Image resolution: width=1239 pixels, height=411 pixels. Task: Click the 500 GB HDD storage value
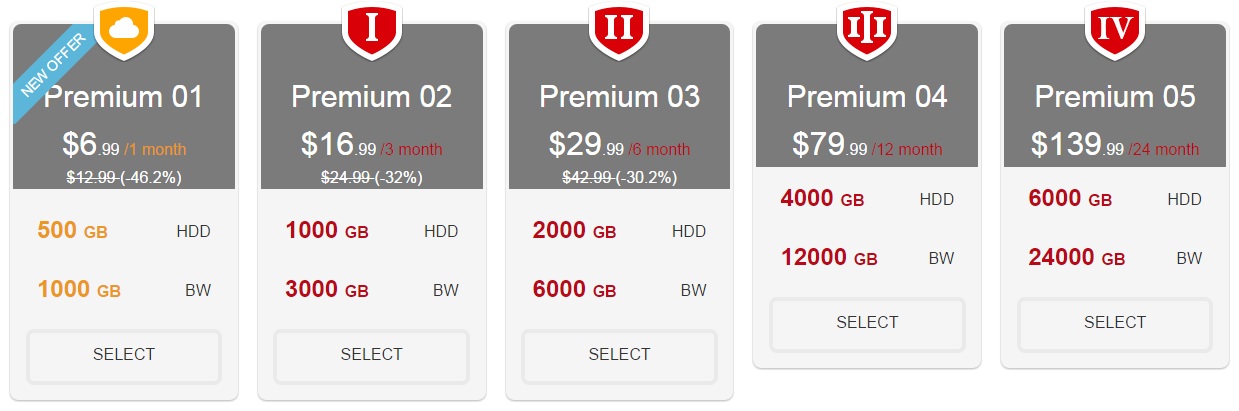tap(72, 231)
